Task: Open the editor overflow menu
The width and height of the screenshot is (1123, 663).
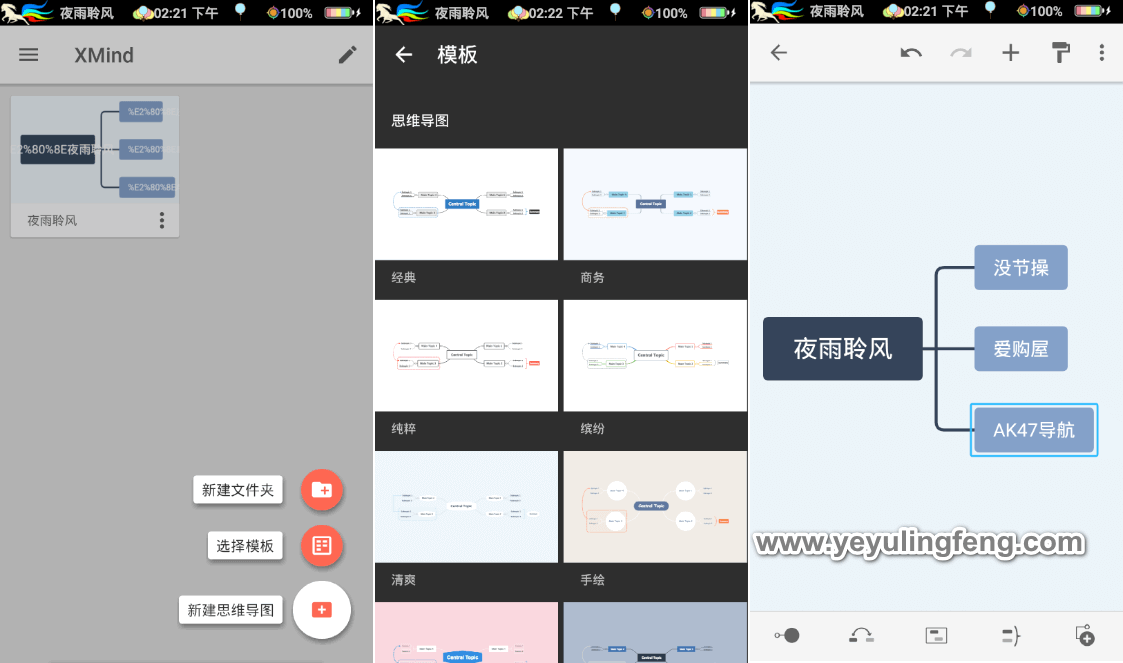Action: pos(1102,52)
